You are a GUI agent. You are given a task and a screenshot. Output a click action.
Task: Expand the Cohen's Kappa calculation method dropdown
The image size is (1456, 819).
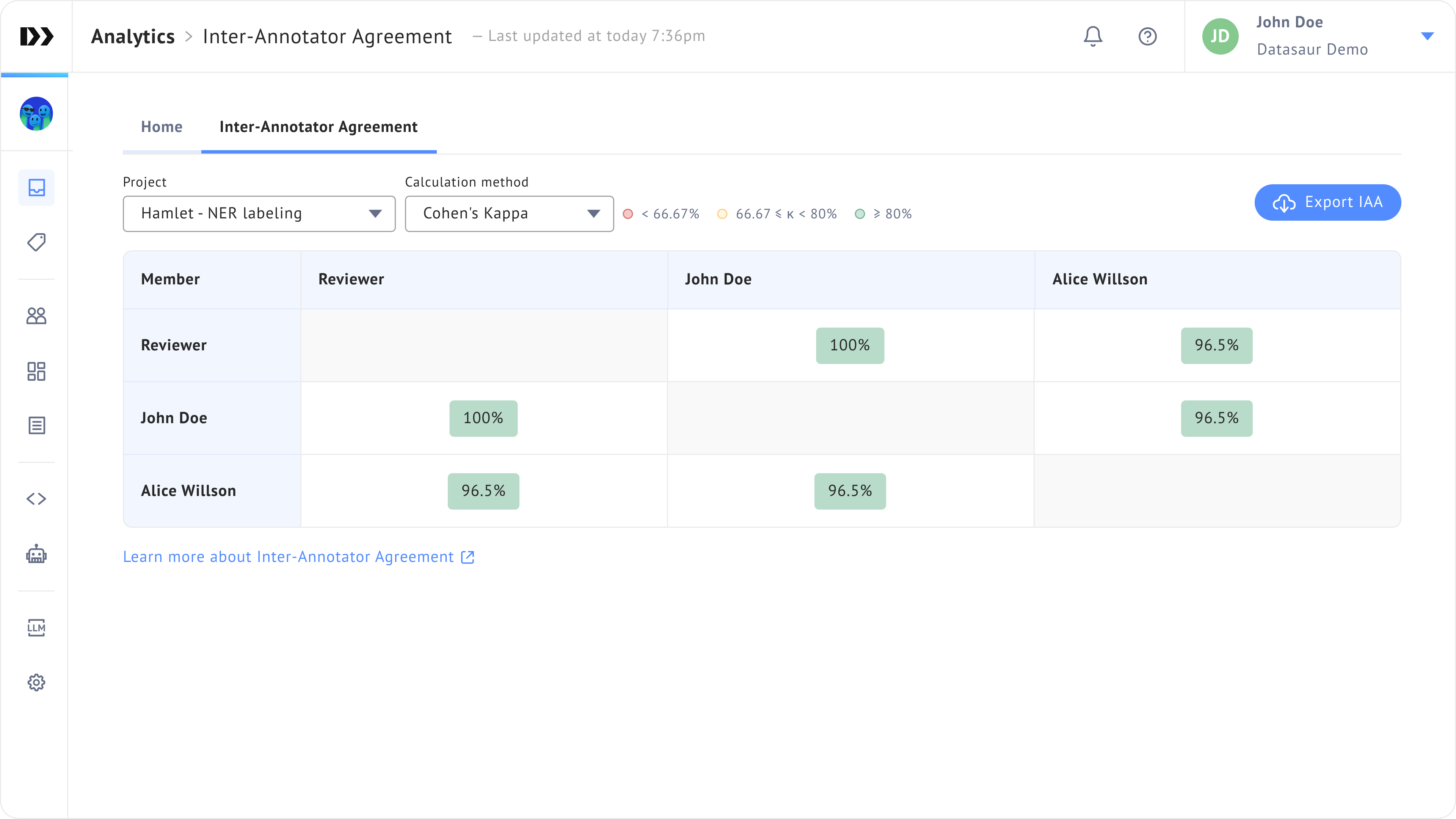tap(509, 213)
